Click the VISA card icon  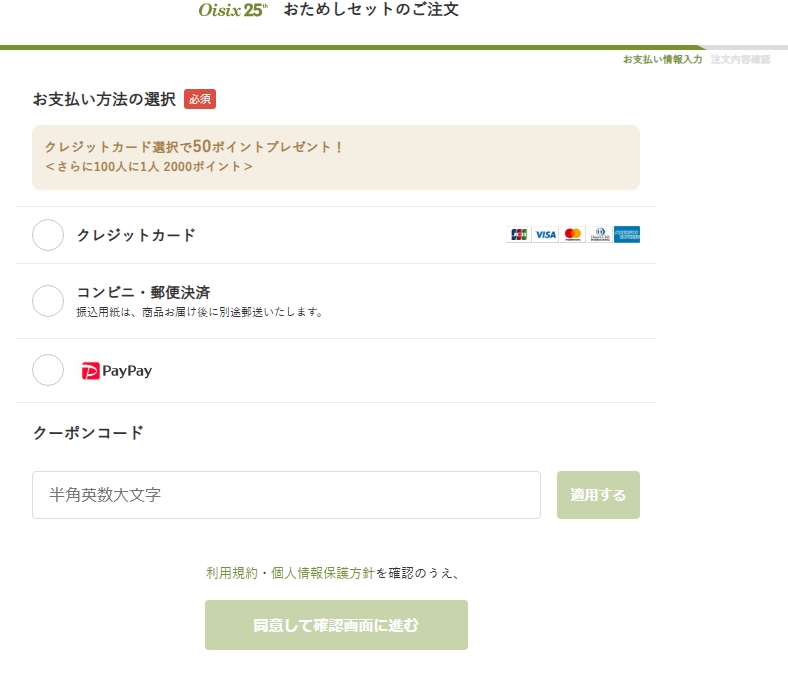coord(545,235)
